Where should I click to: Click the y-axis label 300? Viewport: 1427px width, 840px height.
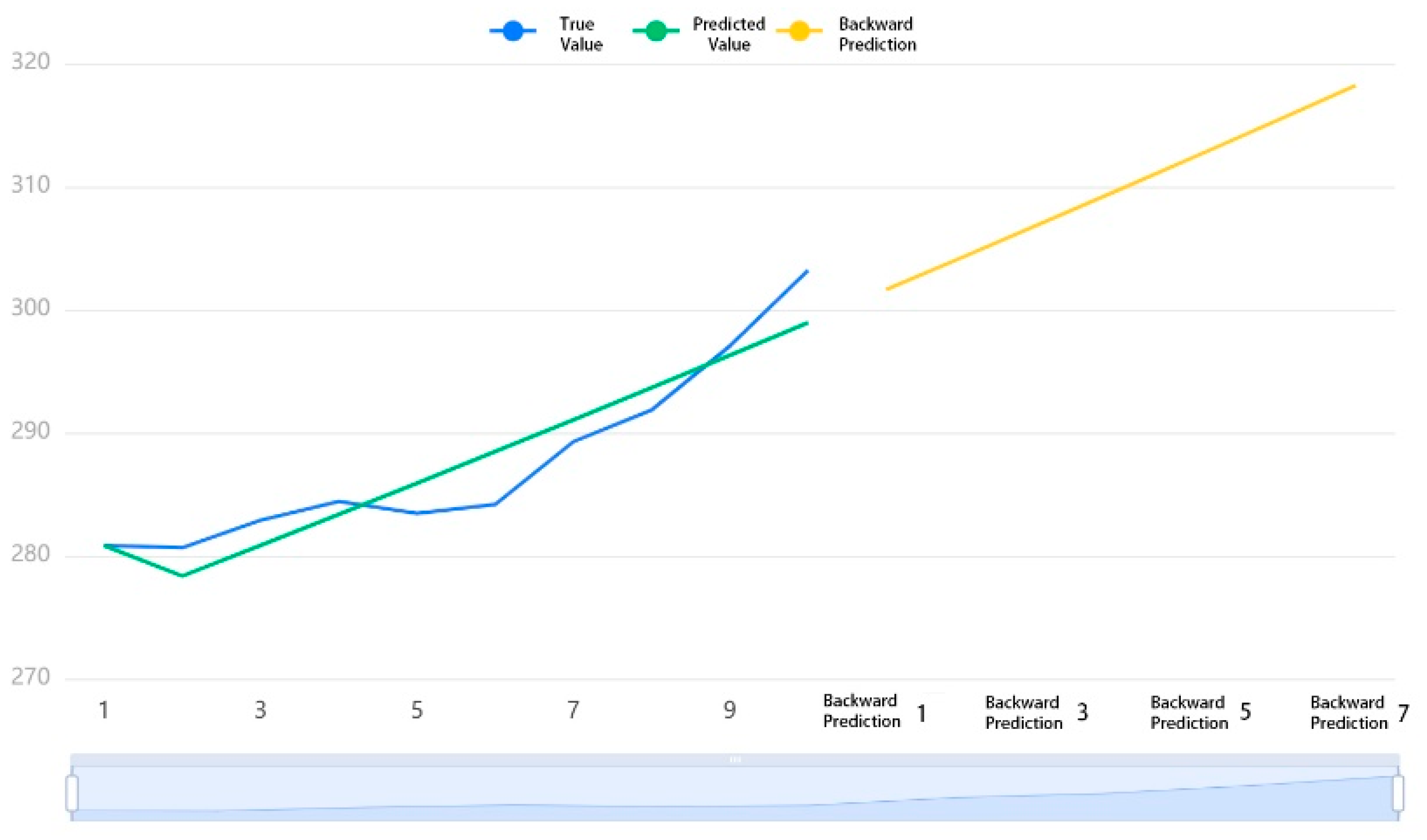point(30,308)
